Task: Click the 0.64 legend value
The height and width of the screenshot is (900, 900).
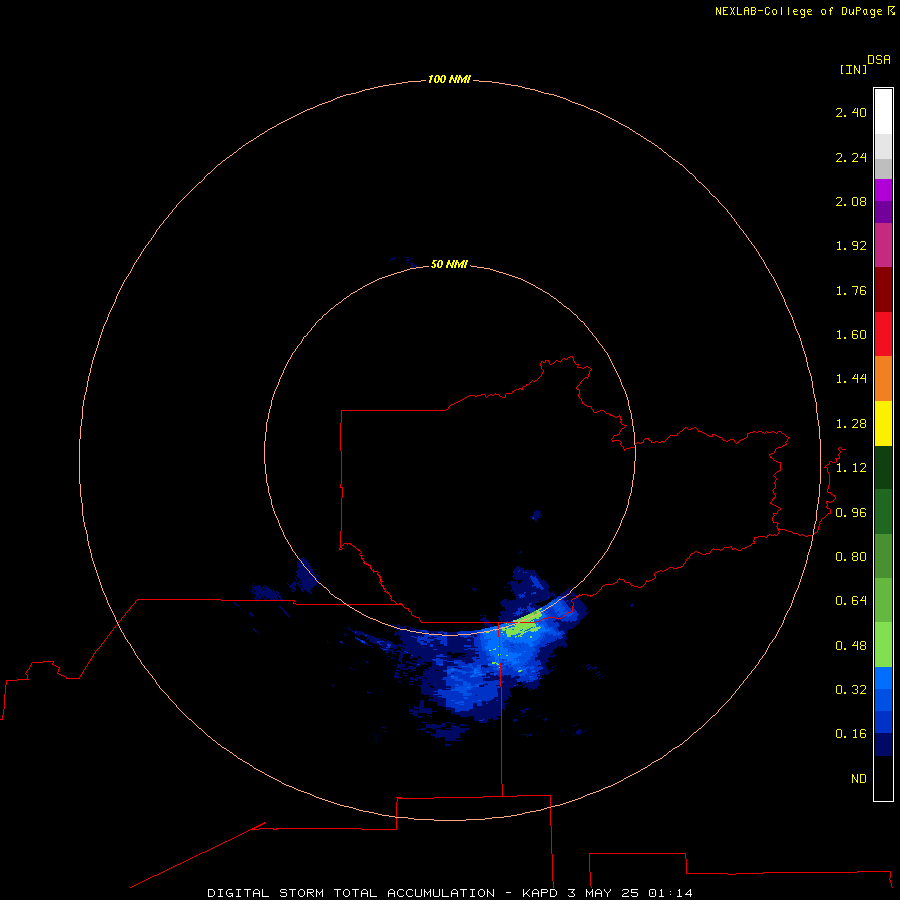Action: pos(851,601)
